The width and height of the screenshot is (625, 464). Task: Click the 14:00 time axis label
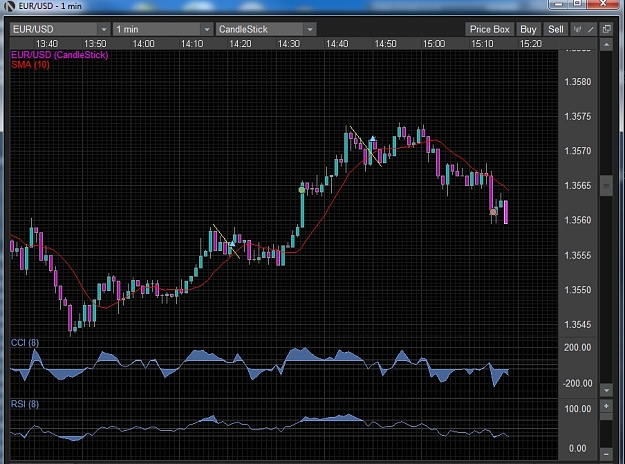[143, 43]
